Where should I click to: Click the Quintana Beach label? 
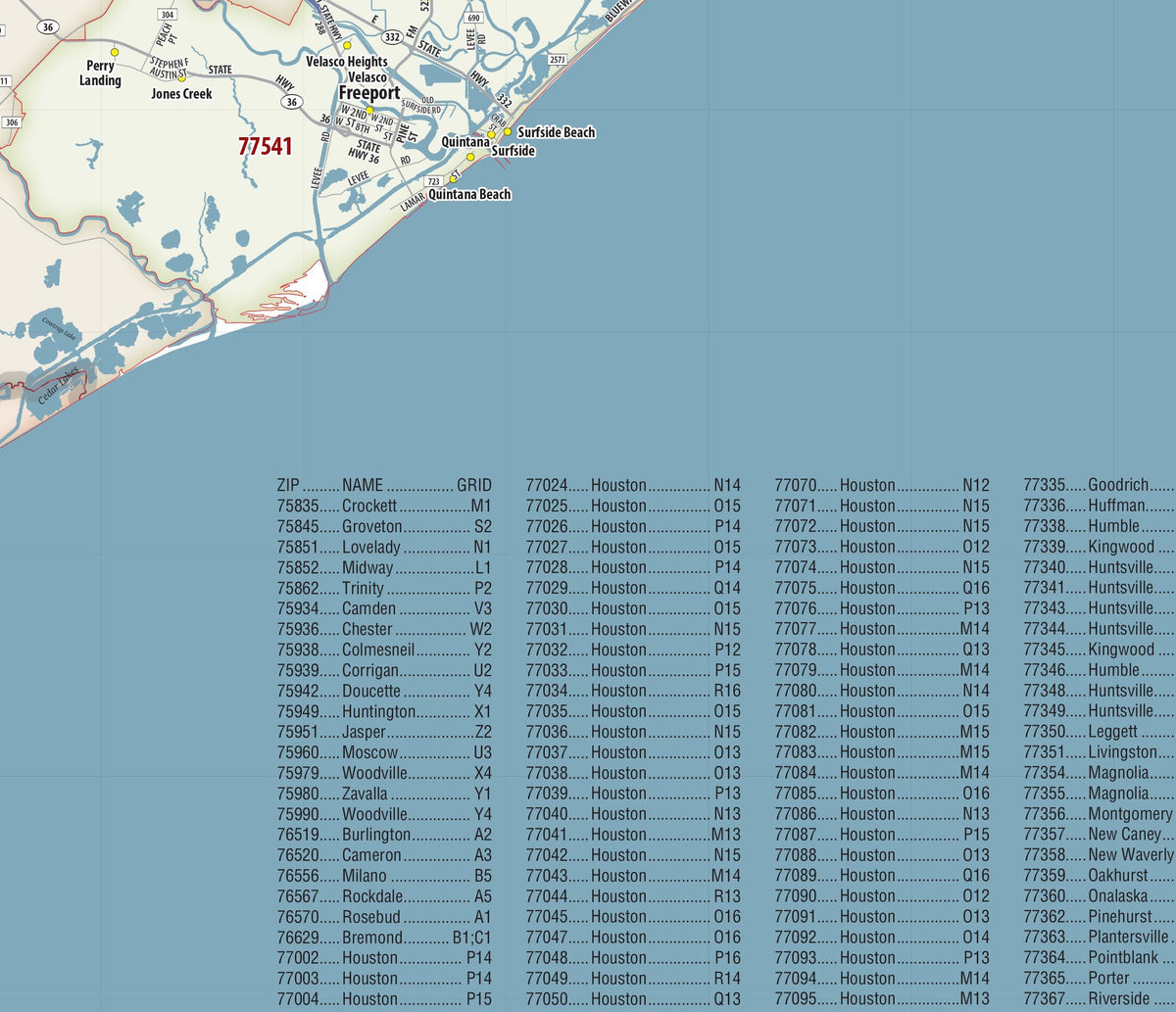(x=469, y=194)
